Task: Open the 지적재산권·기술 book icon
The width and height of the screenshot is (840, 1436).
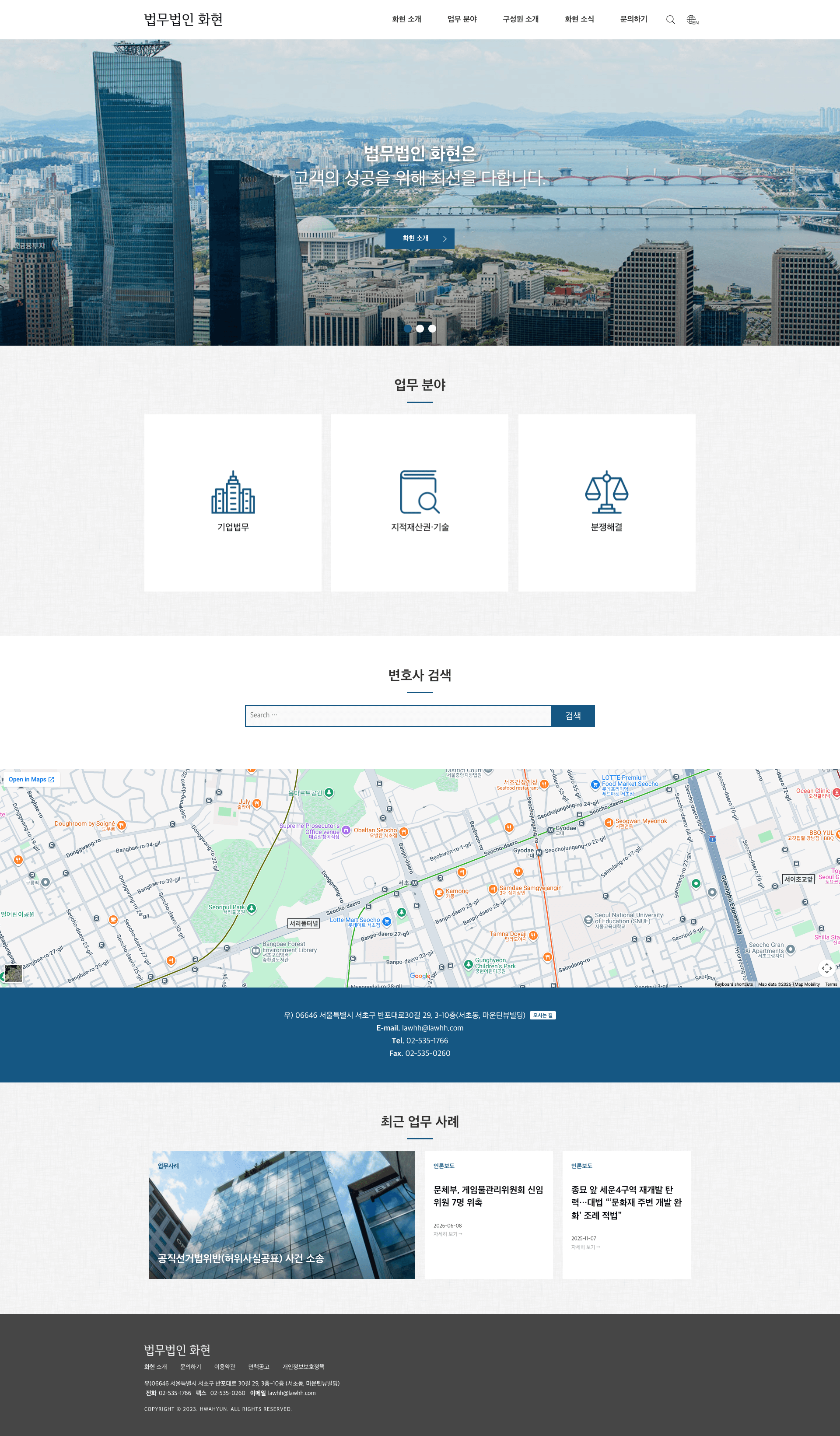Action: pos(420,491)
